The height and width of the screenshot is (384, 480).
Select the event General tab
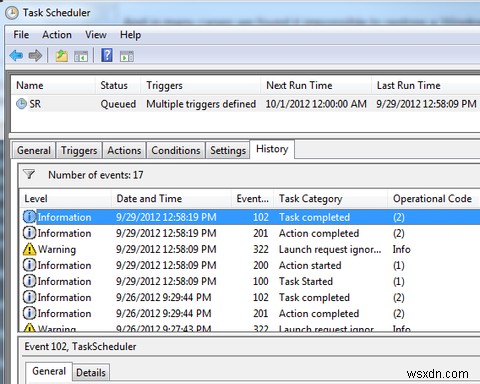49,371
